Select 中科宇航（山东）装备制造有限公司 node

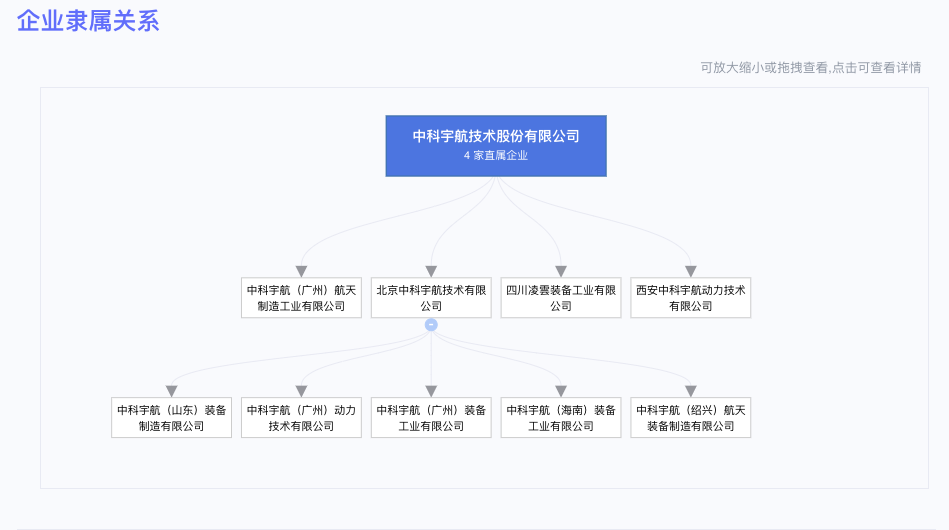coord(171,418)
